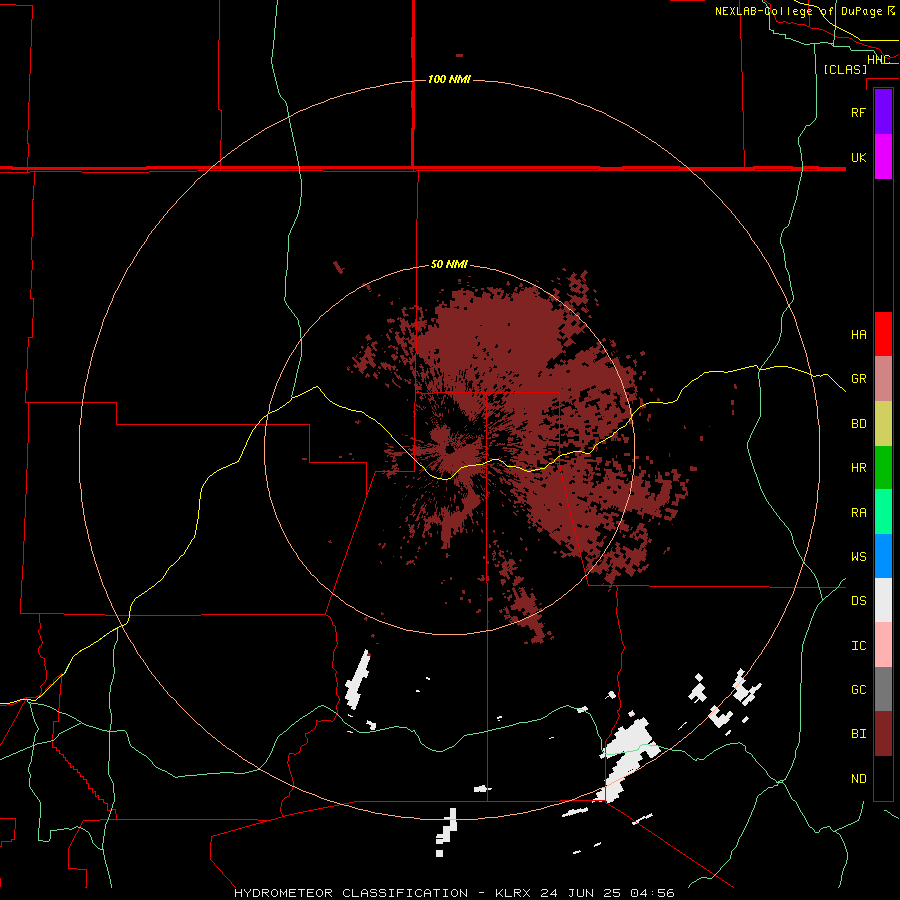Click the "[CLAS]" label above legend
This screenshot has width=900, height=900.
point(845,69)
